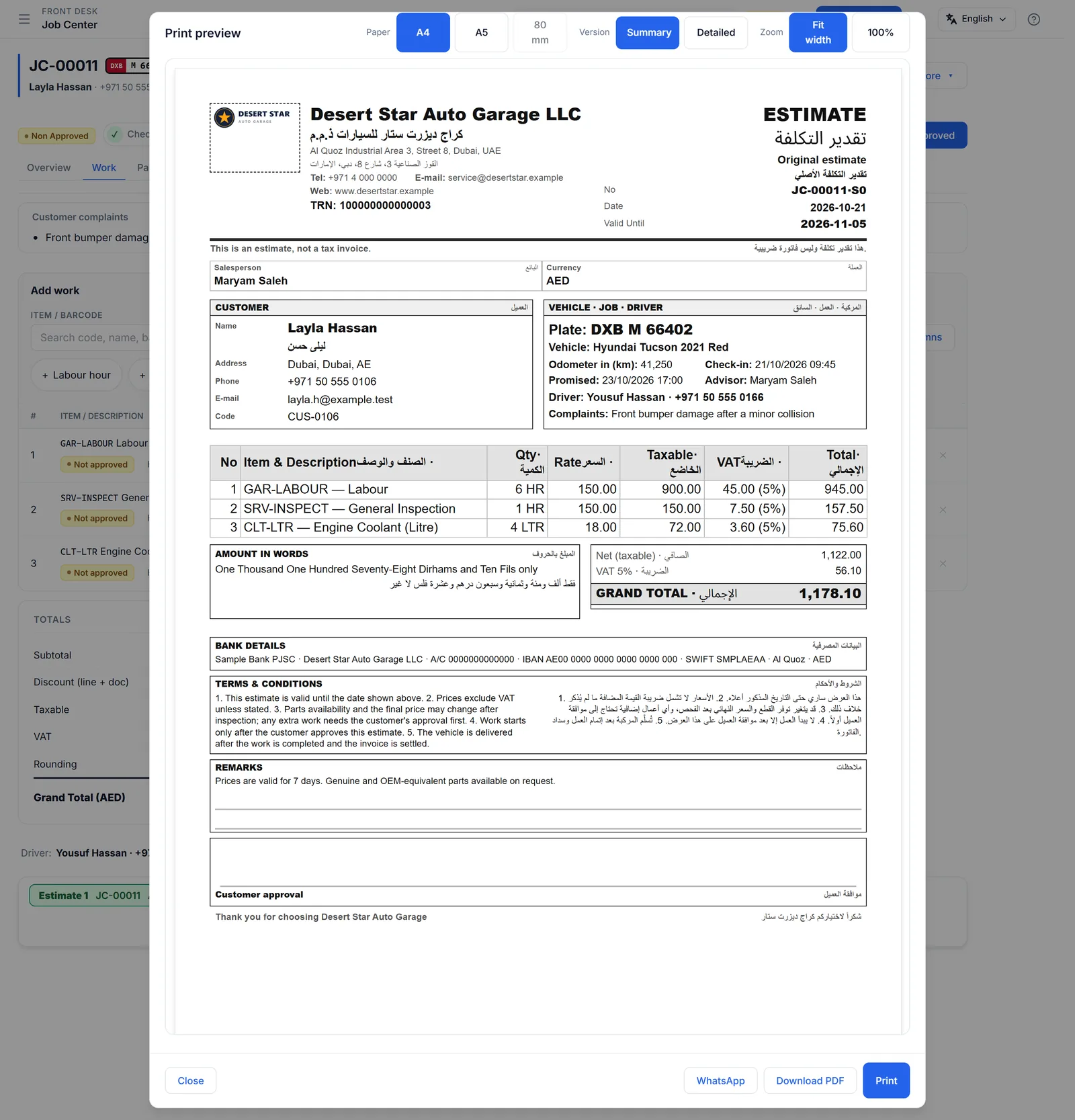Switch version to Summary
Image resolution: width=1075 pixels, height=1120 pixels.
tap(648, 32)
